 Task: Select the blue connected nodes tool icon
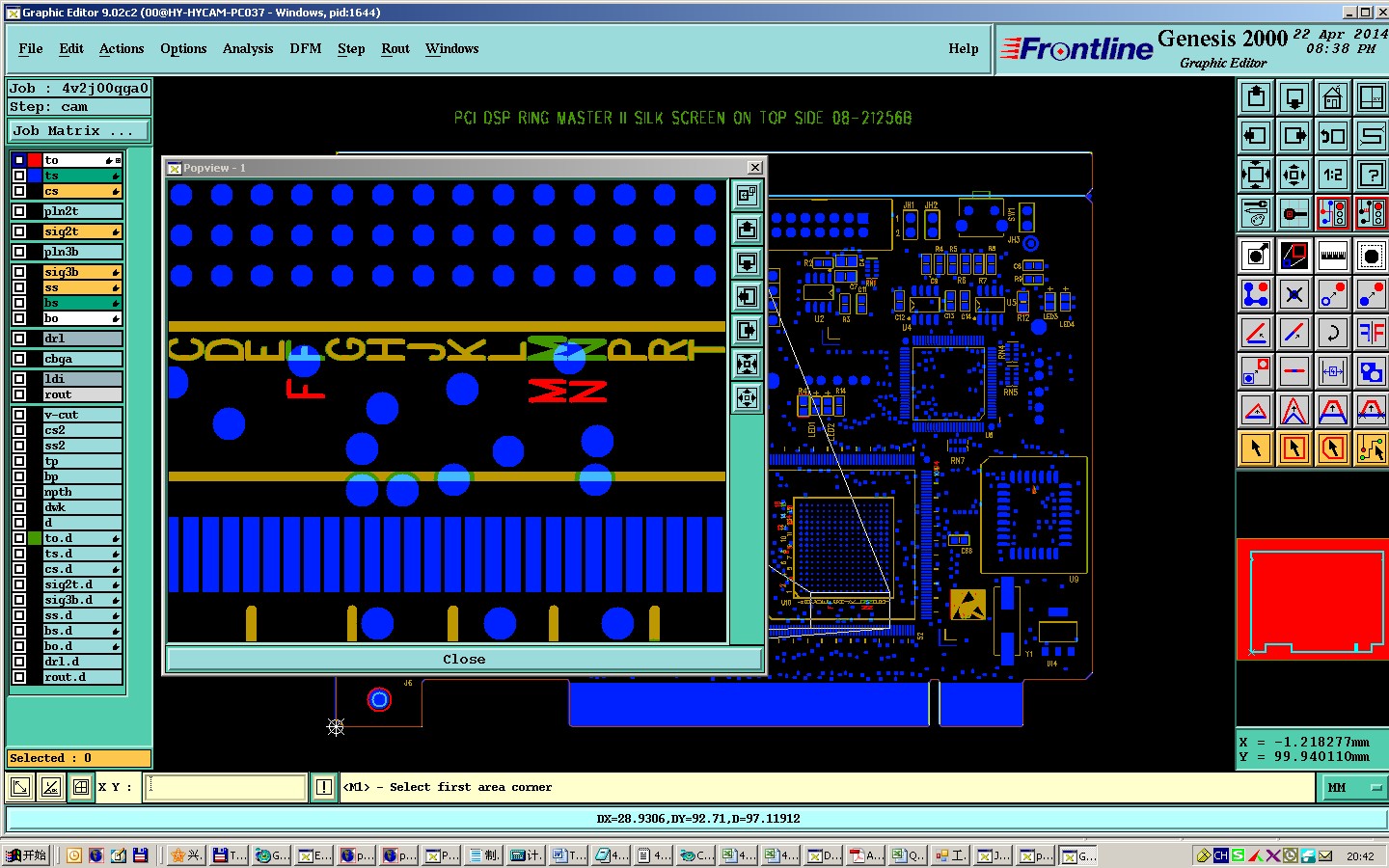tap(1256, 294)
